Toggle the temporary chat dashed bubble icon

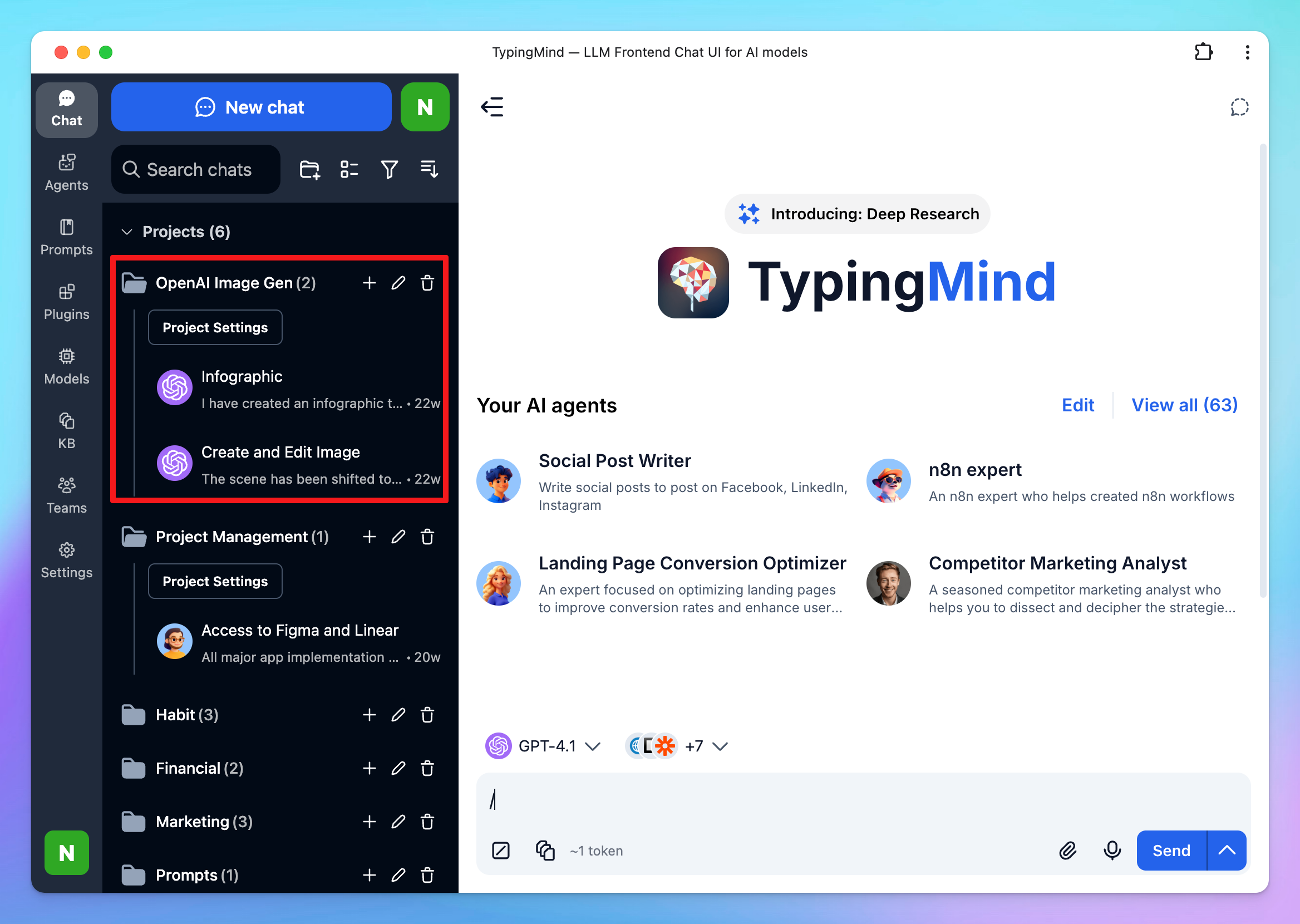click(1239, 107)
